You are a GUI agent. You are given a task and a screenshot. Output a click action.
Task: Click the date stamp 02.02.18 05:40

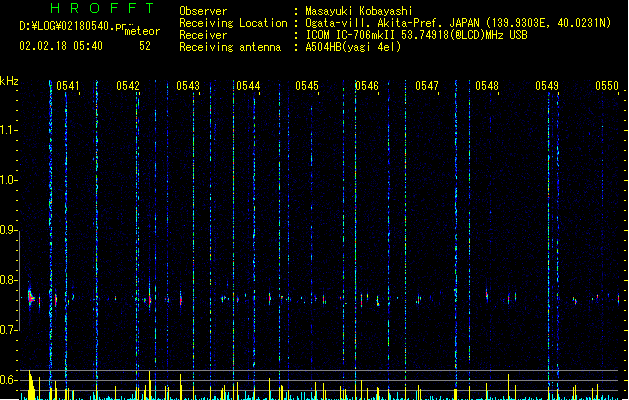[61, 46]
